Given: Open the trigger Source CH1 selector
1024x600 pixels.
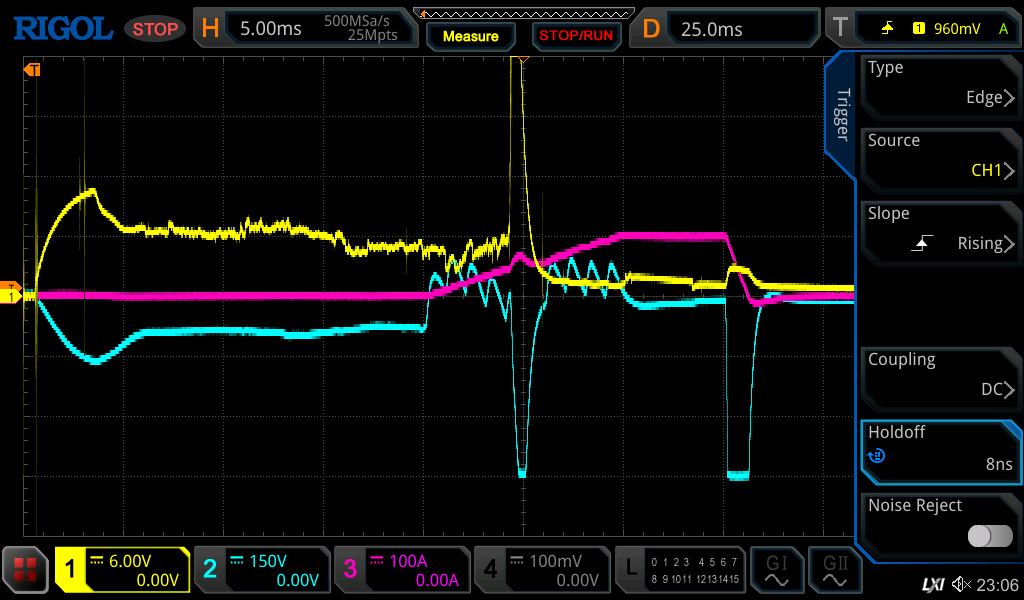Looking at the screenshot, I should pyautogui.click(x=940, y=156).
